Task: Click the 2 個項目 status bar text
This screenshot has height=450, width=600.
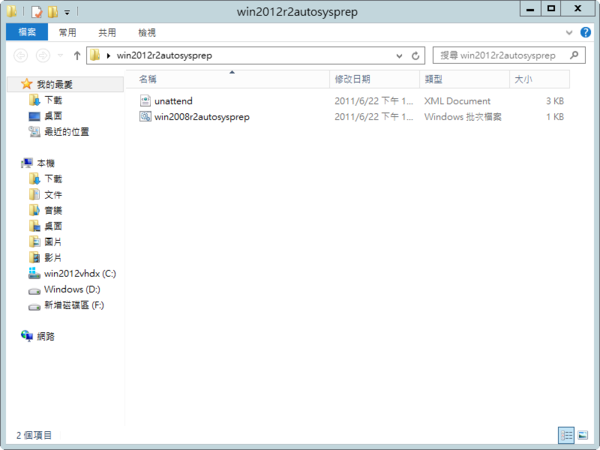Action: pyautogui.click(x=34, y=435)
